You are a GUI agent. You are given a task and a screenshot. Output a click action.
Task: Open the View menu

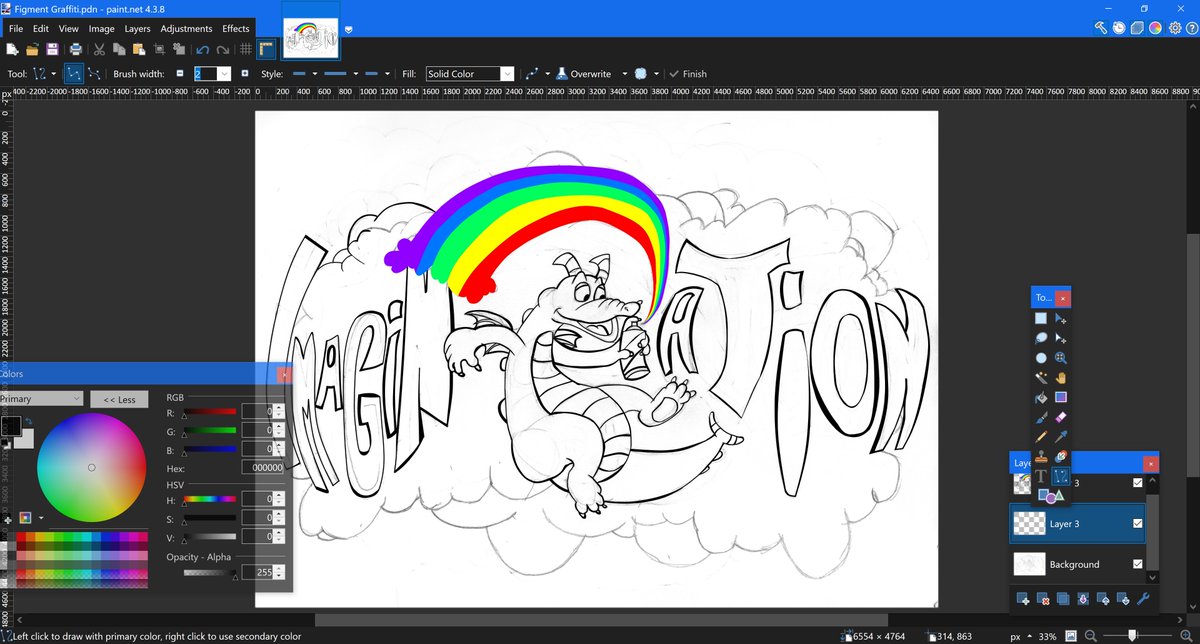(68, 28)
